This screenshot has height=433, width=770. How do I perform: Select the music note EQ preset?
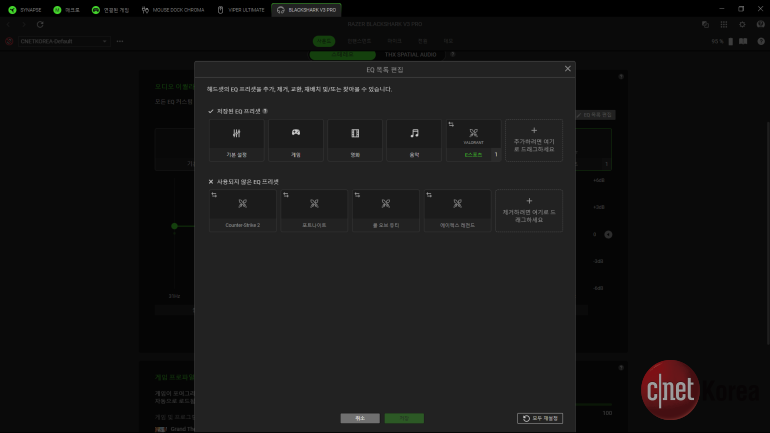[414, 140]
